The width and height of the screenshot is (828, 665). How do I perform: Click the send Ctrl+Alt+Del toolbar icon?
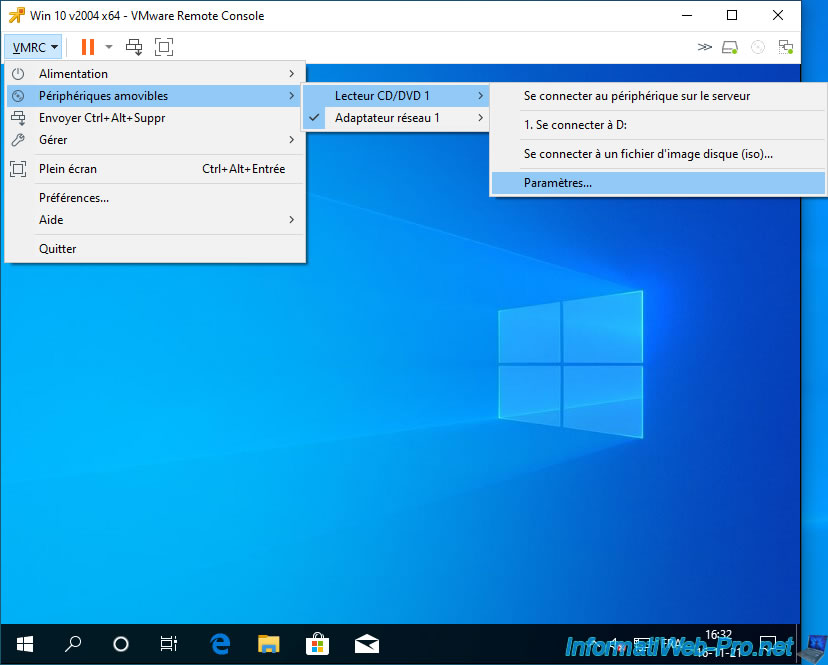point(134,47)
